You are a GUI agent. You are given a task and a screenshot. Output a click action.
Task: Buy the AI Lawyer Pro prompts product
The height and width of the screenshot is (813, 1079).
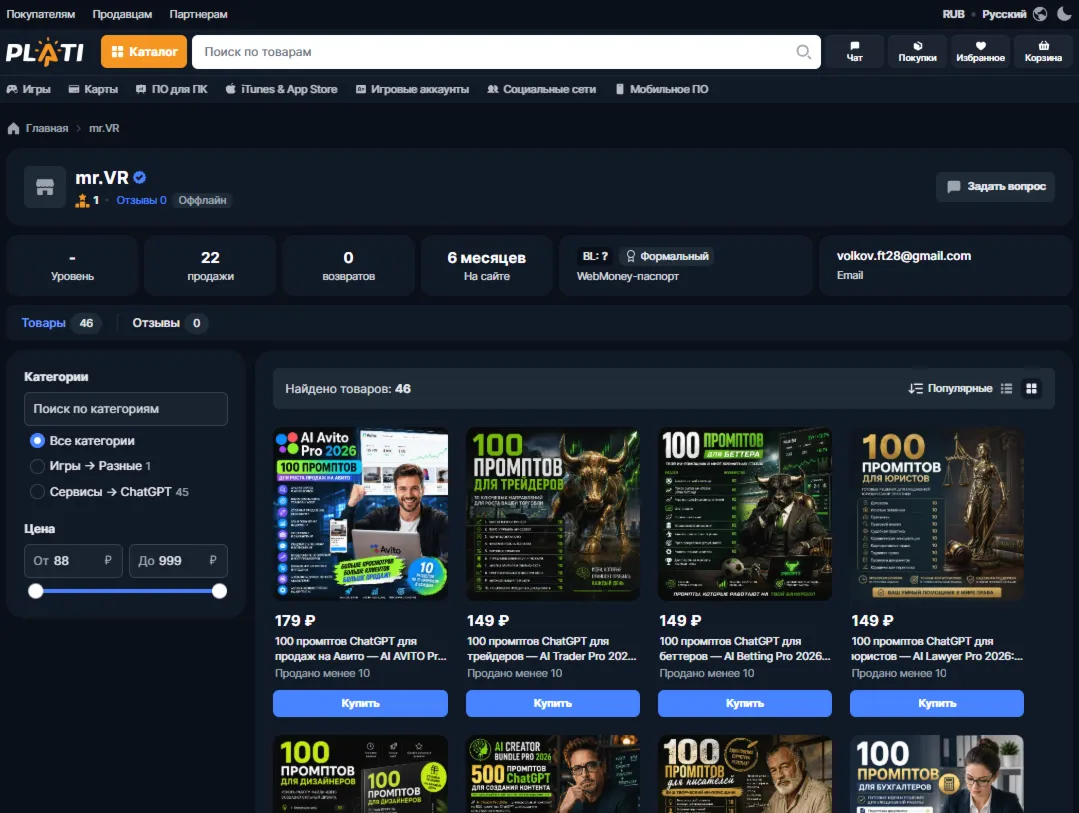pos(937,704)
